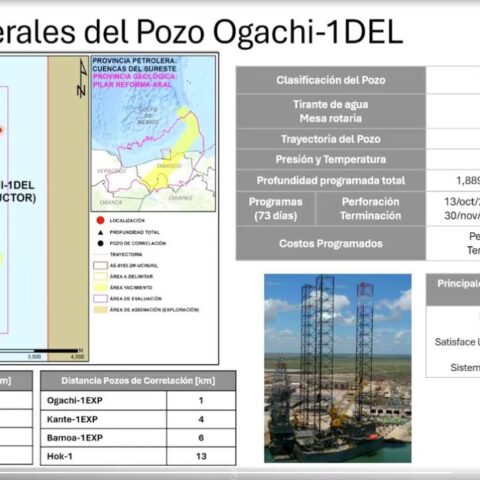Viewport: 480px width, 480px height.
Task: Click the Área de Evaluación legend box
Action: 100,298
